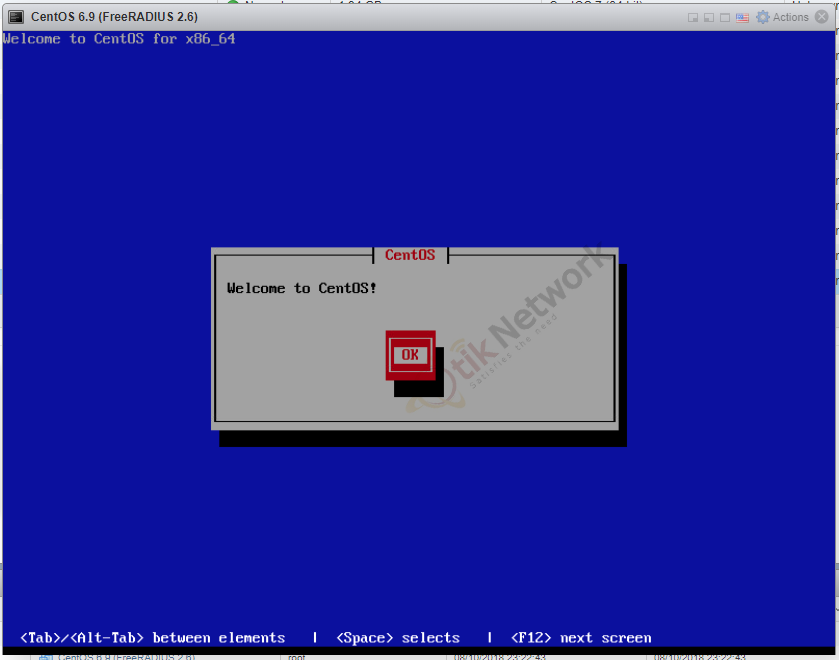Click the "Welcome to CentOS!" dialog message
839x660 pixels.
[x=302, y=288]
